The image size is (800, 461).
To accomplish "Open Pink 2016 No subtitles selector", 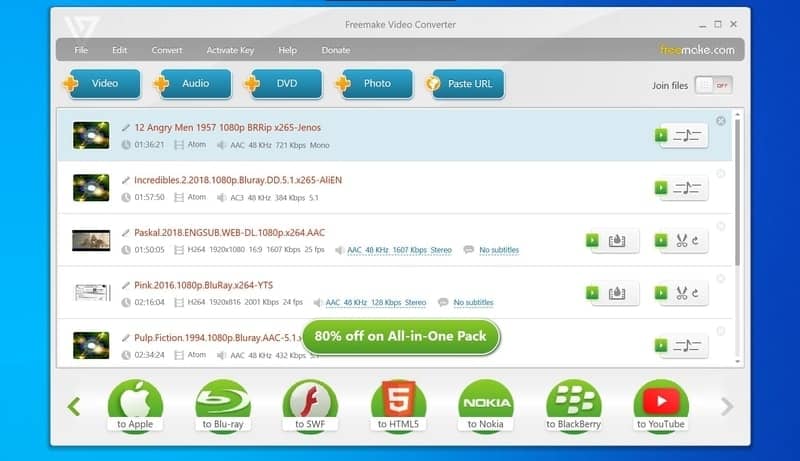I will click(x=473, y=302).
